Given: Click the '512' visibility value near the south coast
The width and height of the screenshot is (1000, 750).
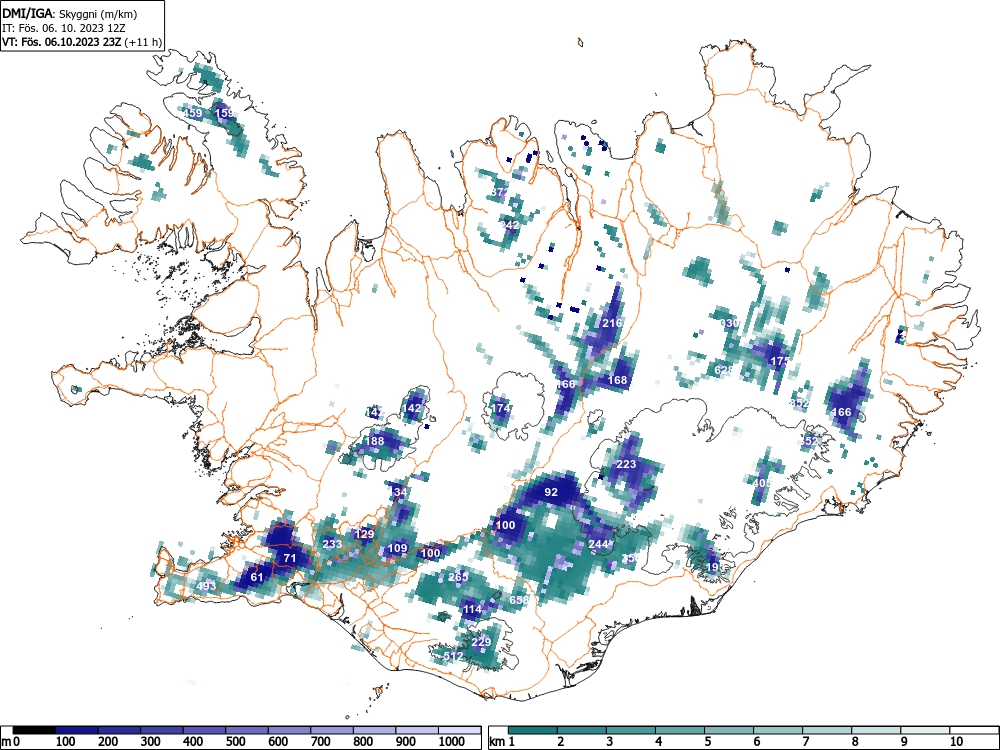Looking at the screenshot, I should click(453, 656).
